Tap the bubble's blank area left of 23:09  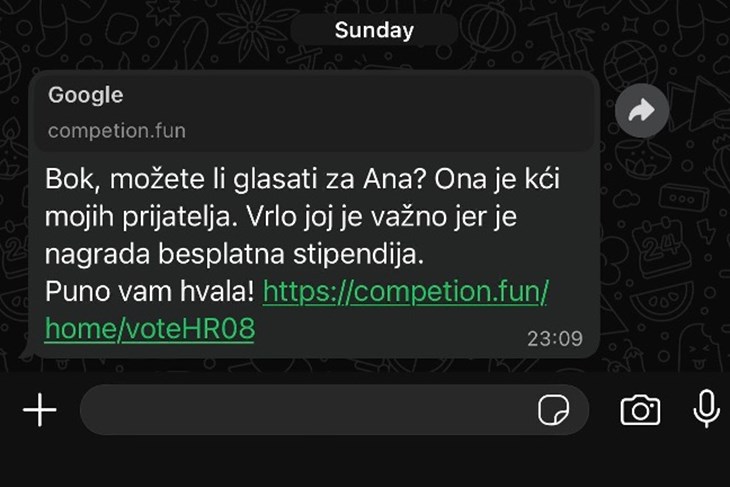pyautogui.click(x=391, y=331)
